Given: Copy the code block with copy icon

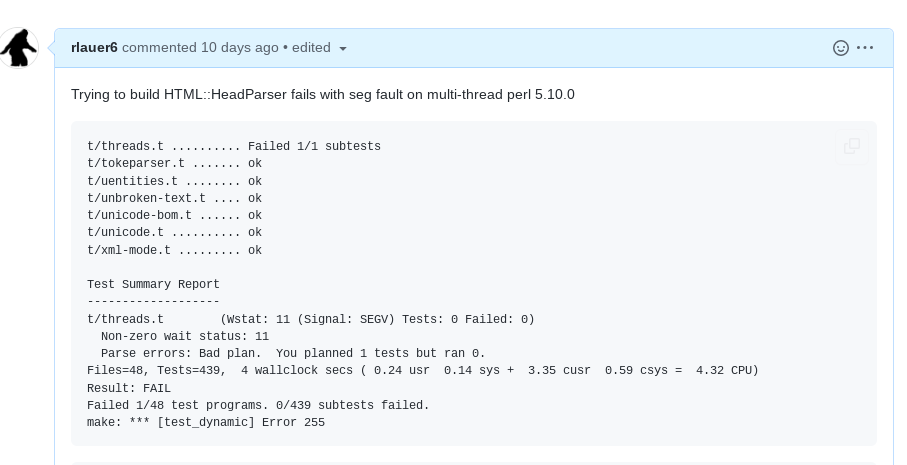Looking at the screenshot, I should (851, 146).
